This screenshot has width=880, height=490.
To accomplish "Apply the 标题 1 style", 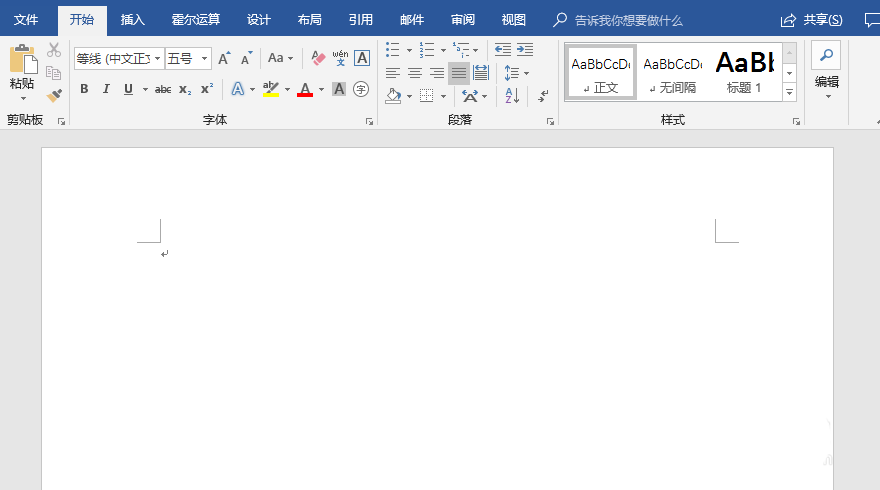I will (x=745, y=73).
